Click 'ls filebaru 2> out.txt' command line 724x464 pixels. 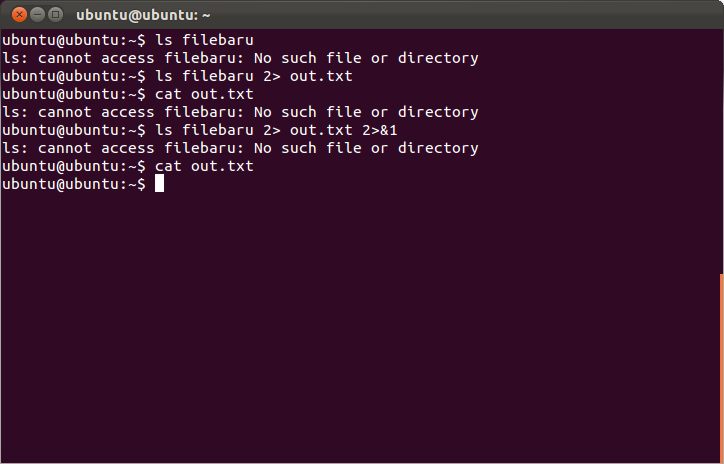pos(253,76)
